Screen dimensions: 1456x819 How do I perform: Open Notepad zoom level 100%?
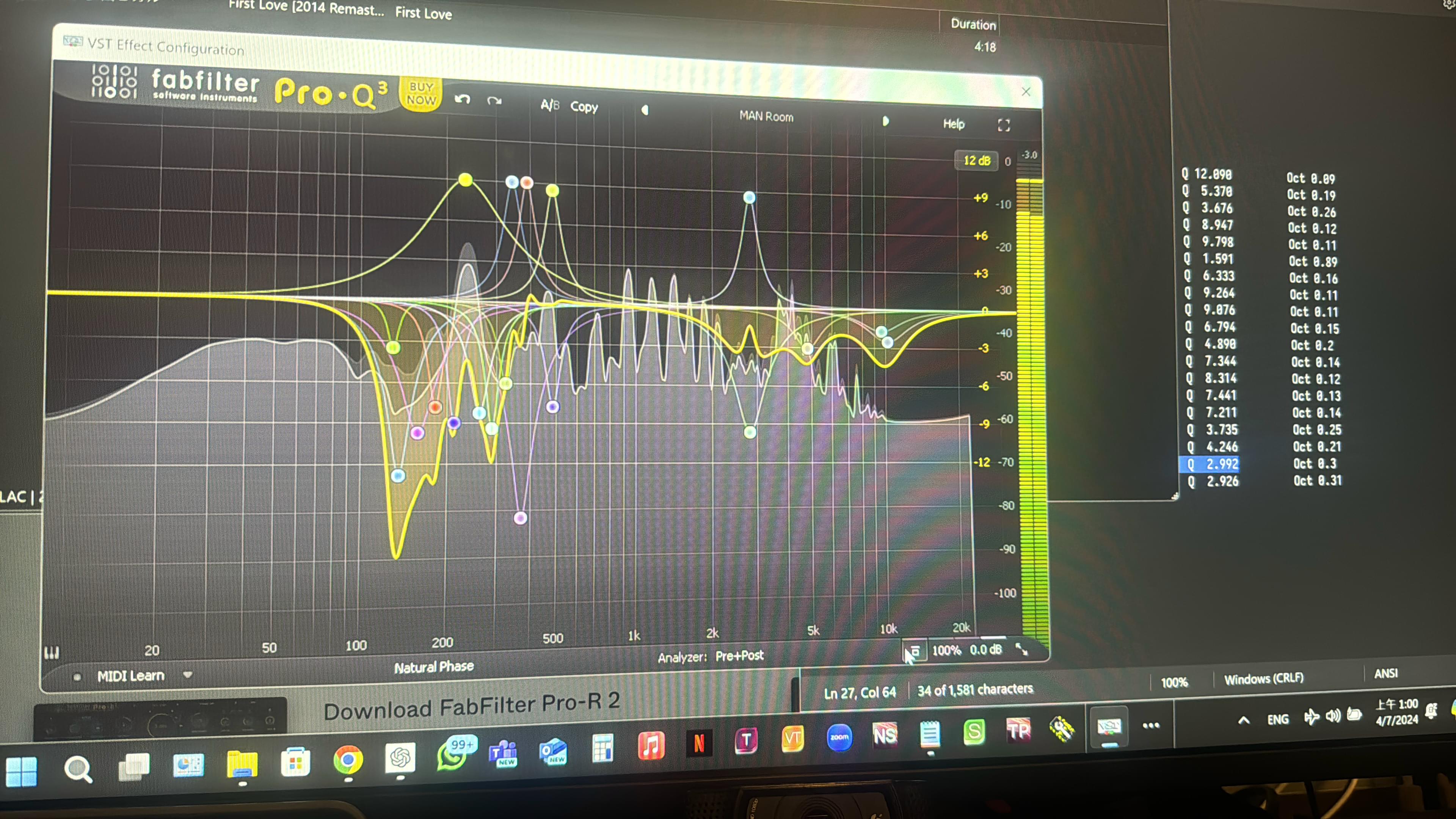coord(1174,682)
